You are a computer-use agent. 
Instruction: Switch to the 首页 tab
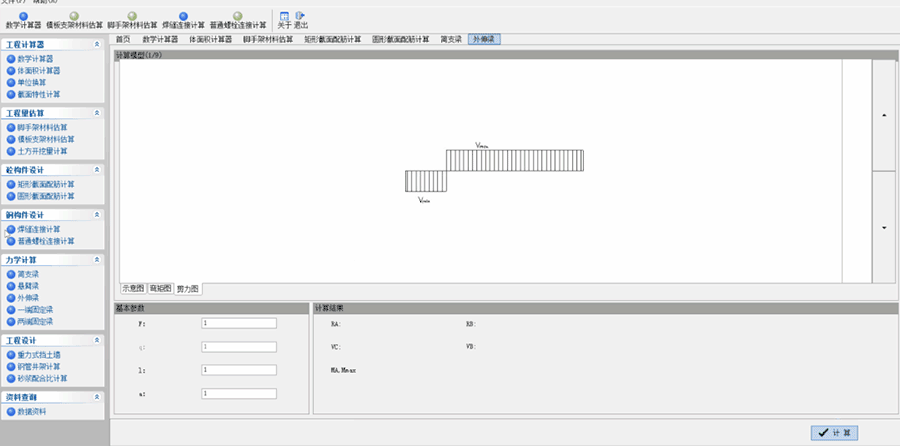coord(123,39)
